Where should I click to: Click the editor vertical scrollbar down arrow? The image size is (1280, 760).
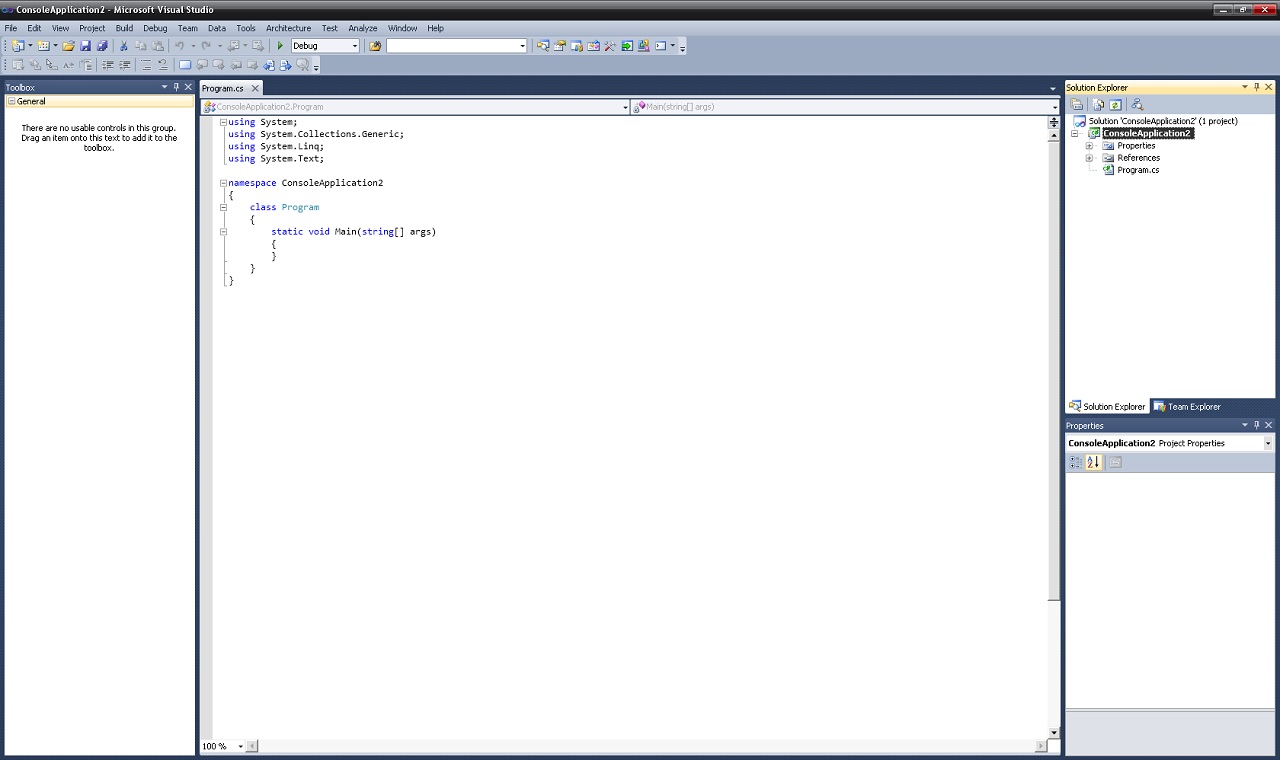click(x=1053, y=733)
